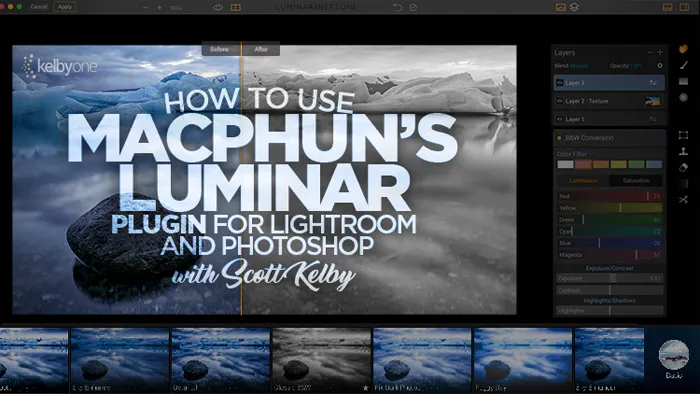
Task: Apply the Fix Dark Photos preset thumbnail
Action: click(x=422, y=361)
